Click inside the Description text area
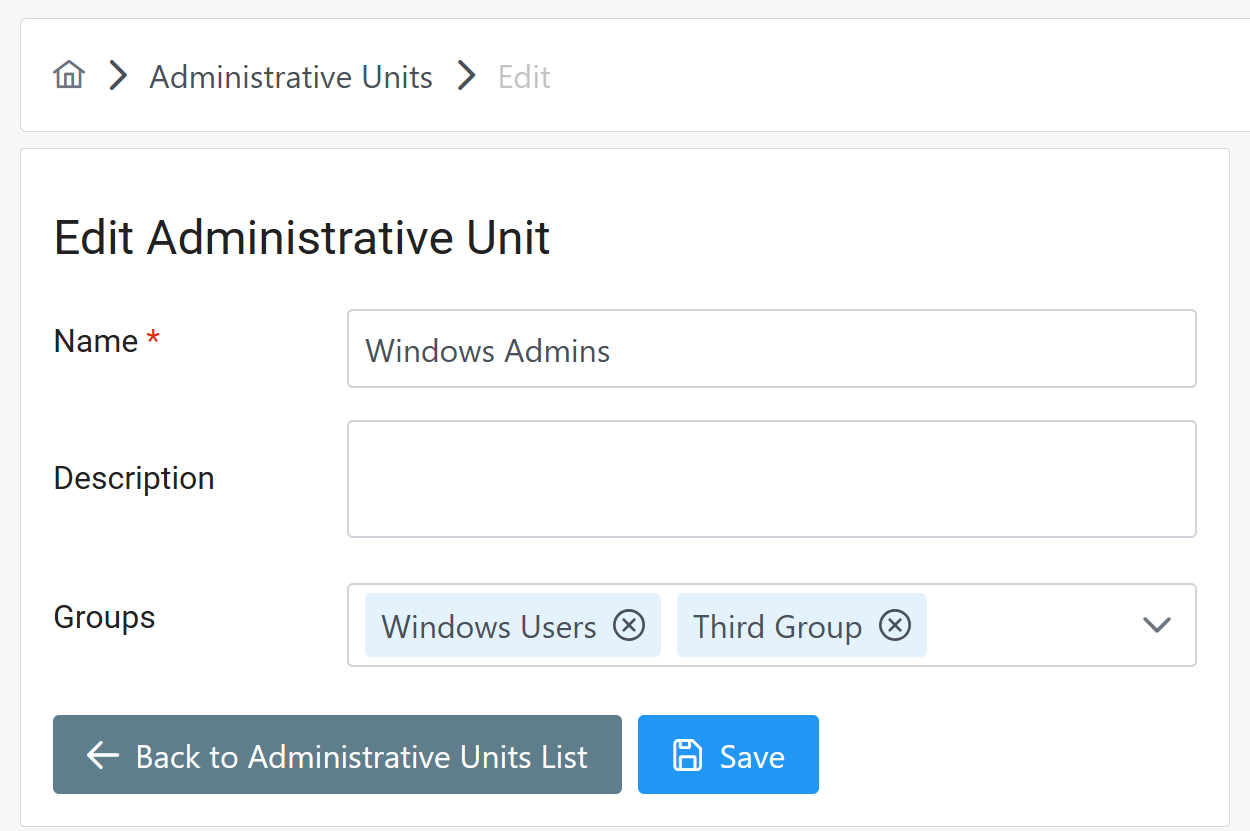The width and height of the screenshot is (1250, 831). 771,479
